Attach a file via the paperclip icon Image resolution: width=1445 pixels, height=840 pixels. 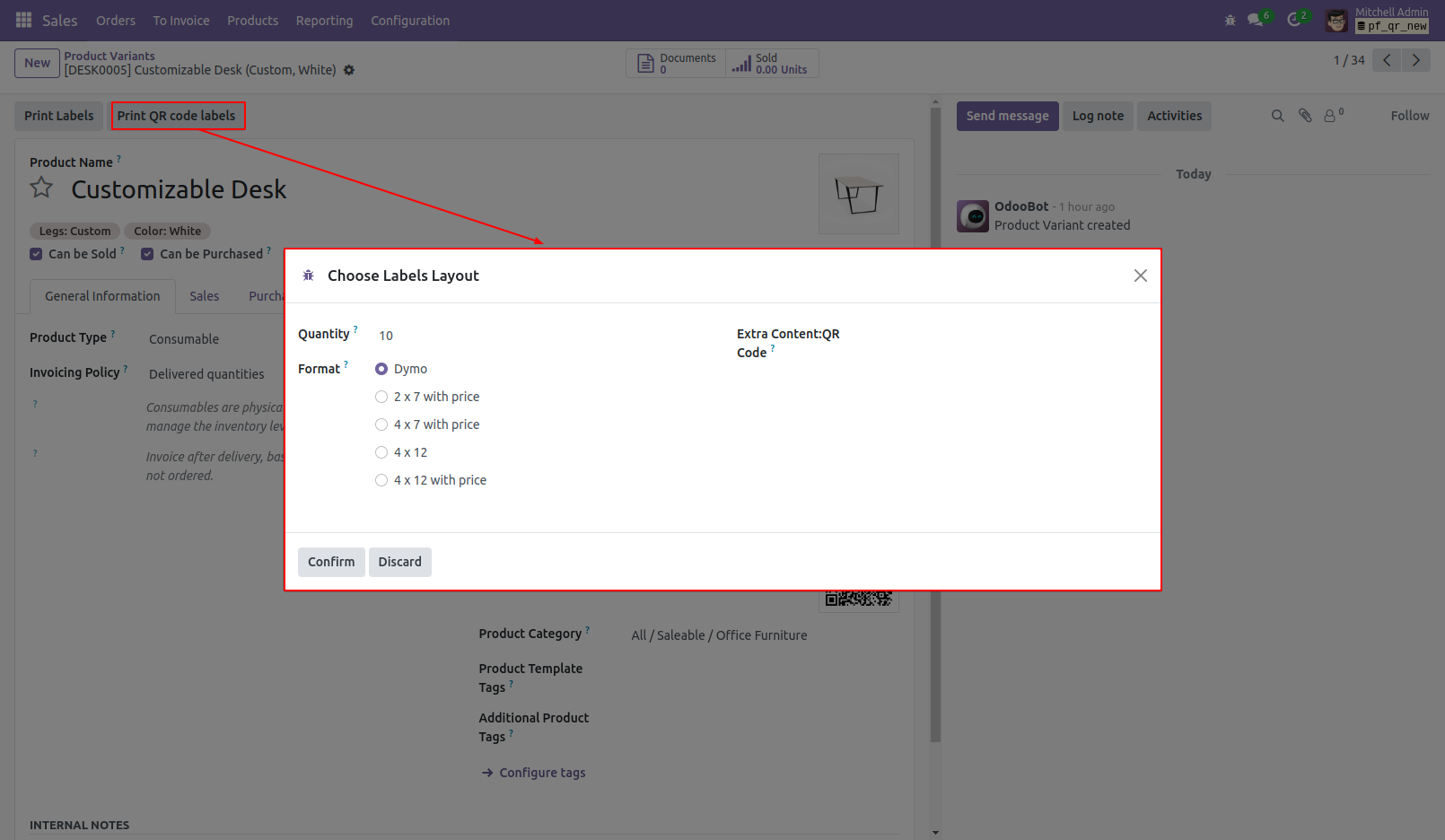[x=1304, y=115]
